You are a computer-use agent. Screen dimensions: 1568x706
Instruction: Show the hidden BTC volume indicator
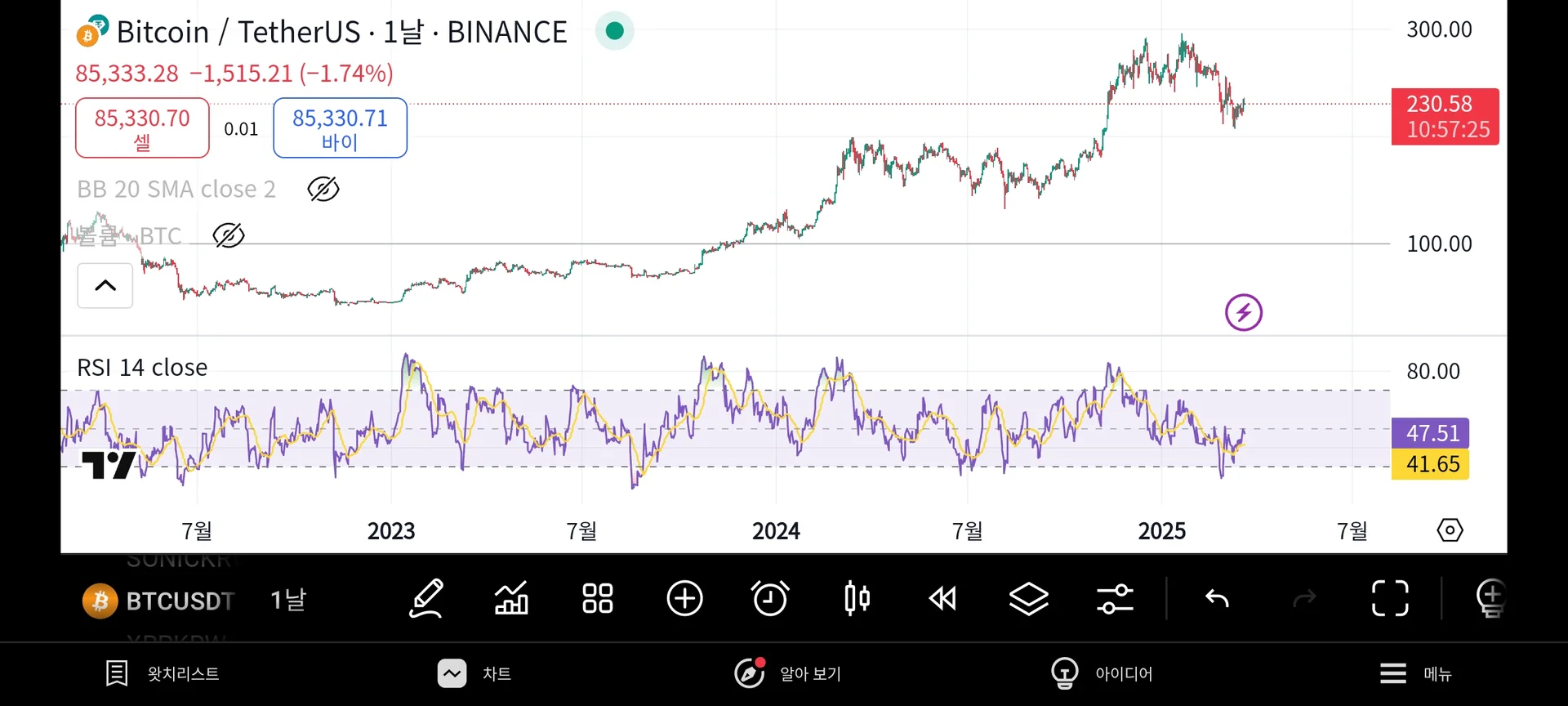(x=229, y=236)
